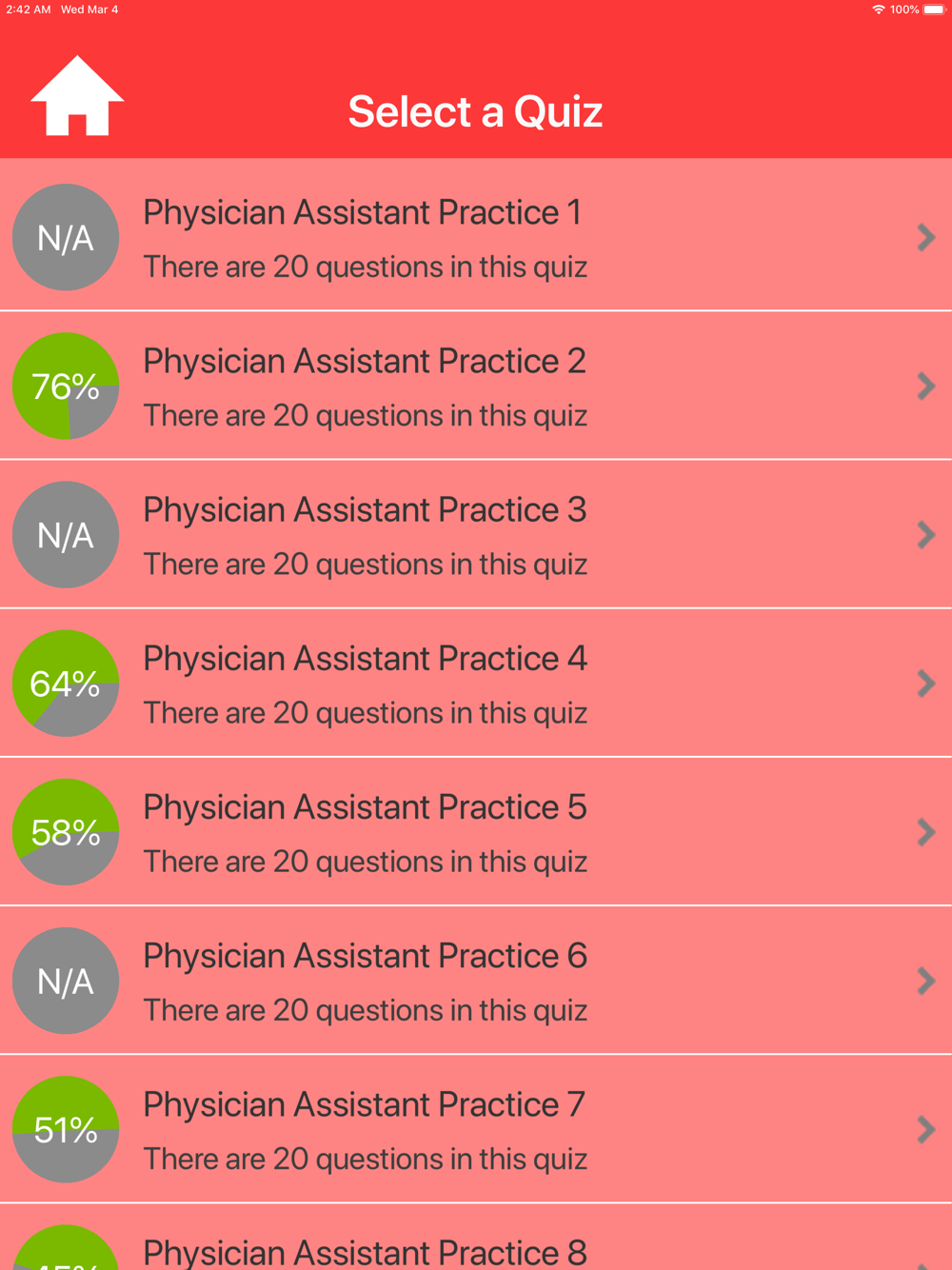Click chevron arrow for Practice 5 quiz
952x1270 pixels.
pos(926,831)
